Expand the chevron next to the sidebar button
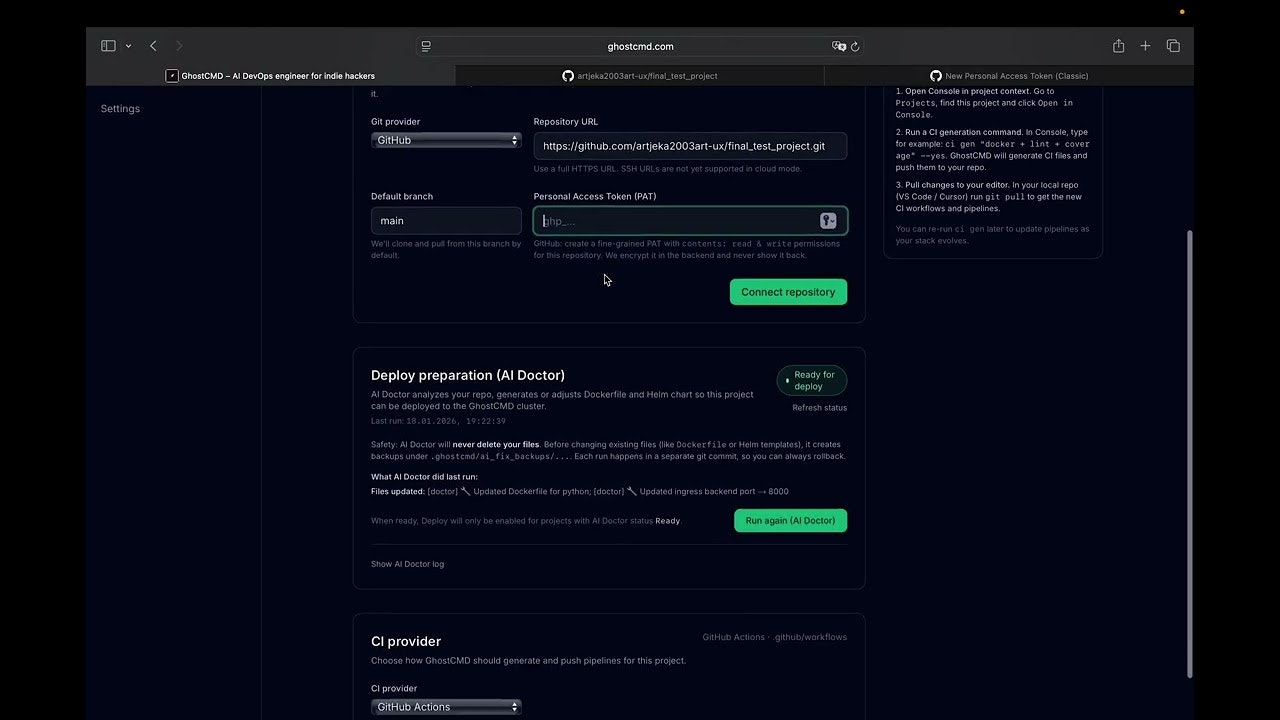This screenshot has height=720, width=1280. [127, 45]
